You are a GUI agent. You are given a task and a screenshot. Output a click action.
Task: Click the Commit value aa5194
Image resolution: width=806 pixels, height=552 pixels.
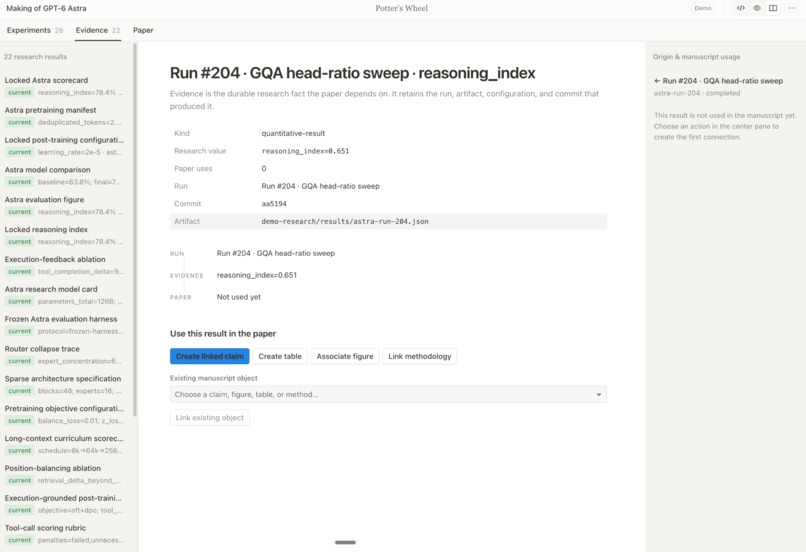[274, 204]
